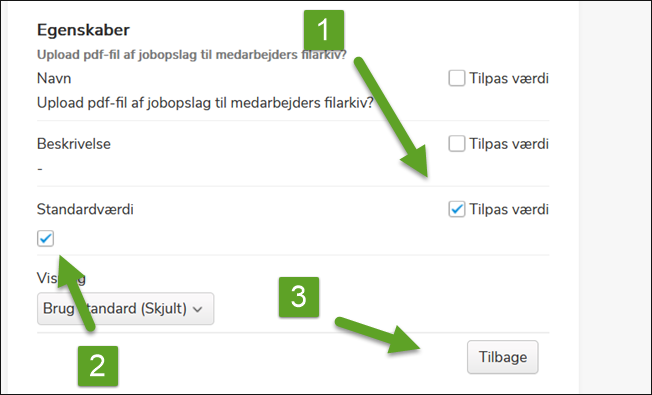
Task: Untick the checkbox under Standardværdi
Action: [45, 238]
